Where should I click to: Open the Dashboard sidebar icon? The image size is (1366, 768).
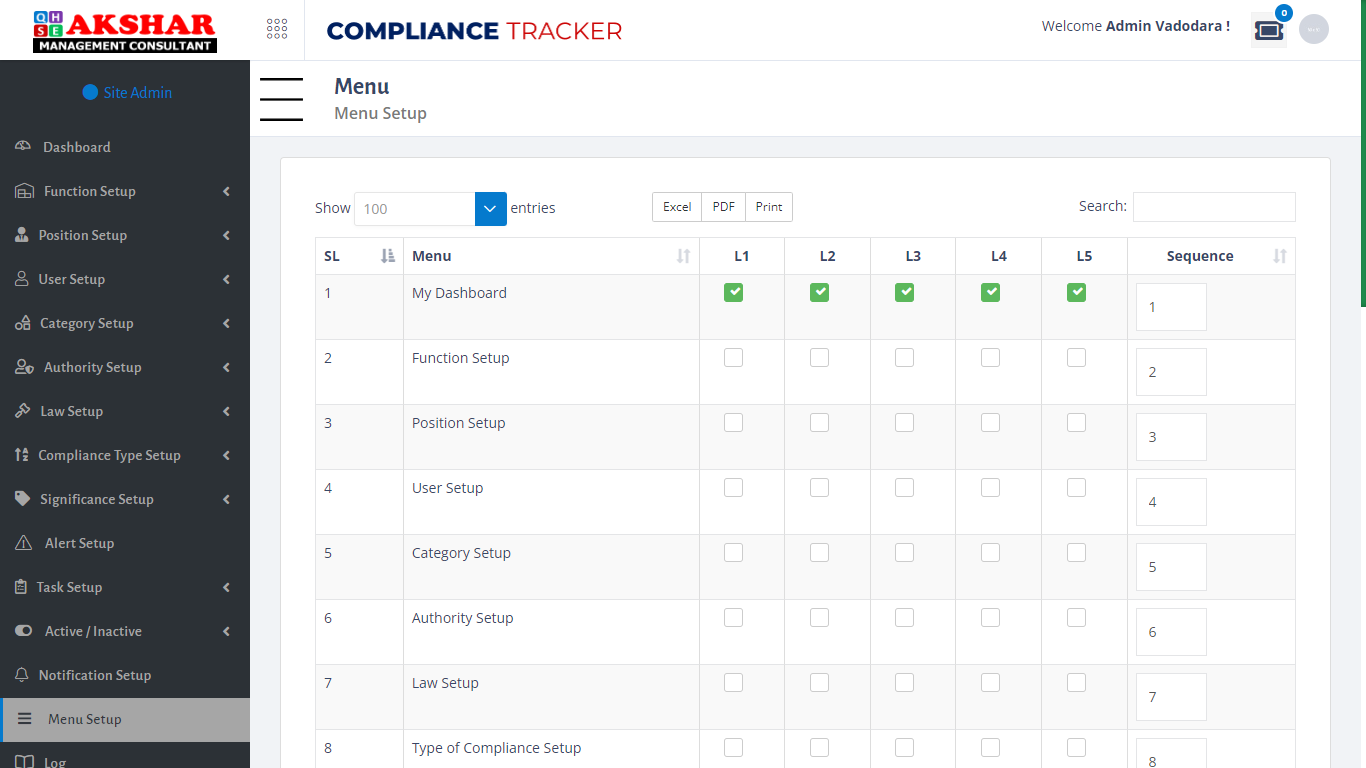(22, 147)
